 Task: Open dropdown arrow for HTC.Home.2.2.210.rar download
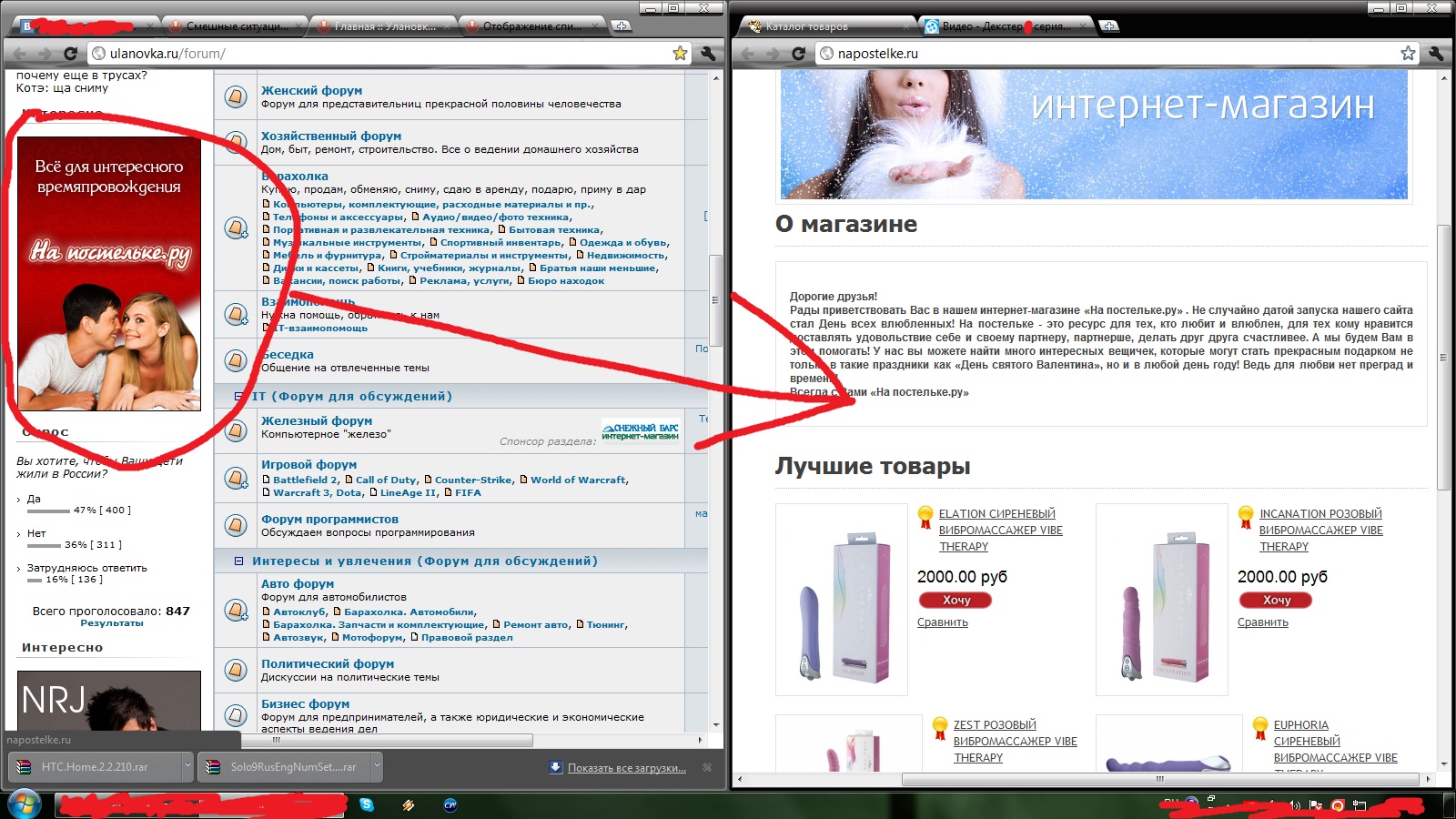pyautogui.click(x=187, y=766)
